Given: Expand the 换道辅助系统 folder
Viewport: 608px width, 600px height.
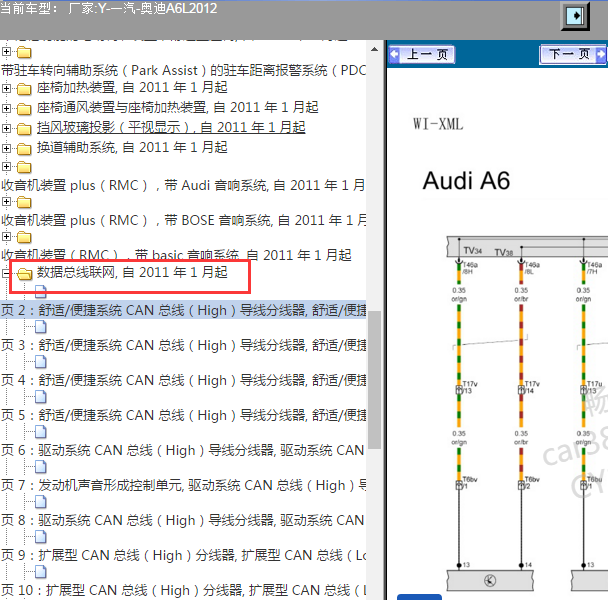Looking at the screenshot, I should coord(6,148).
